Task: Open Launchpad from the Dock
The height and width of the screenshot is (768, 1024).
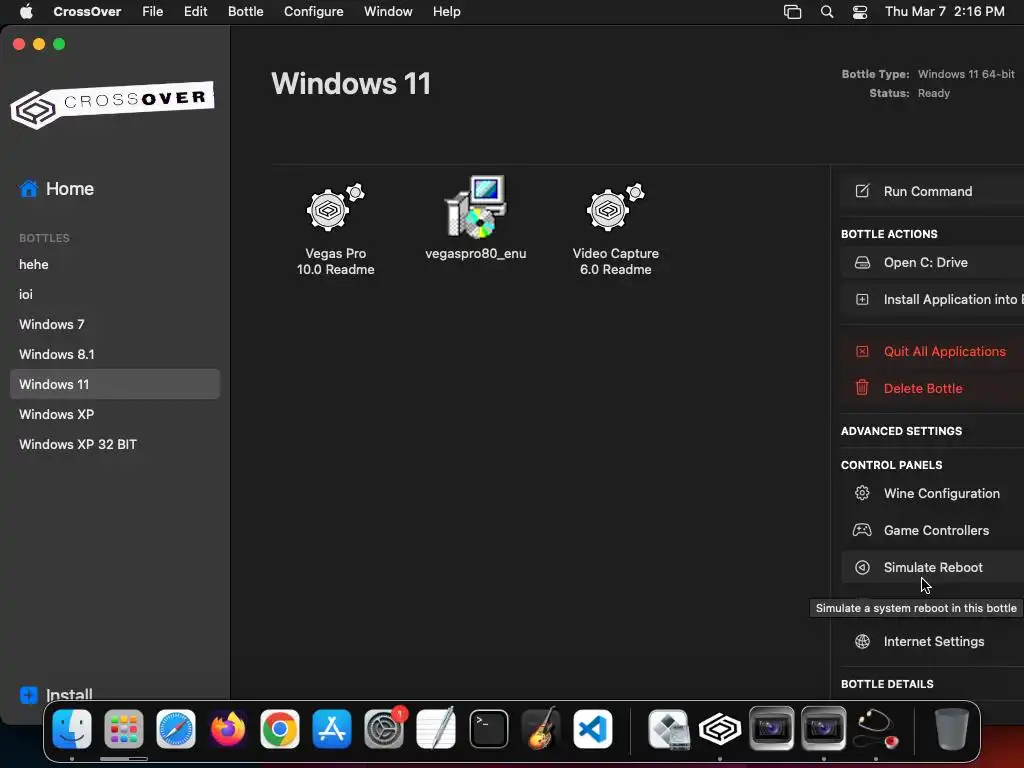Action: 123,728
